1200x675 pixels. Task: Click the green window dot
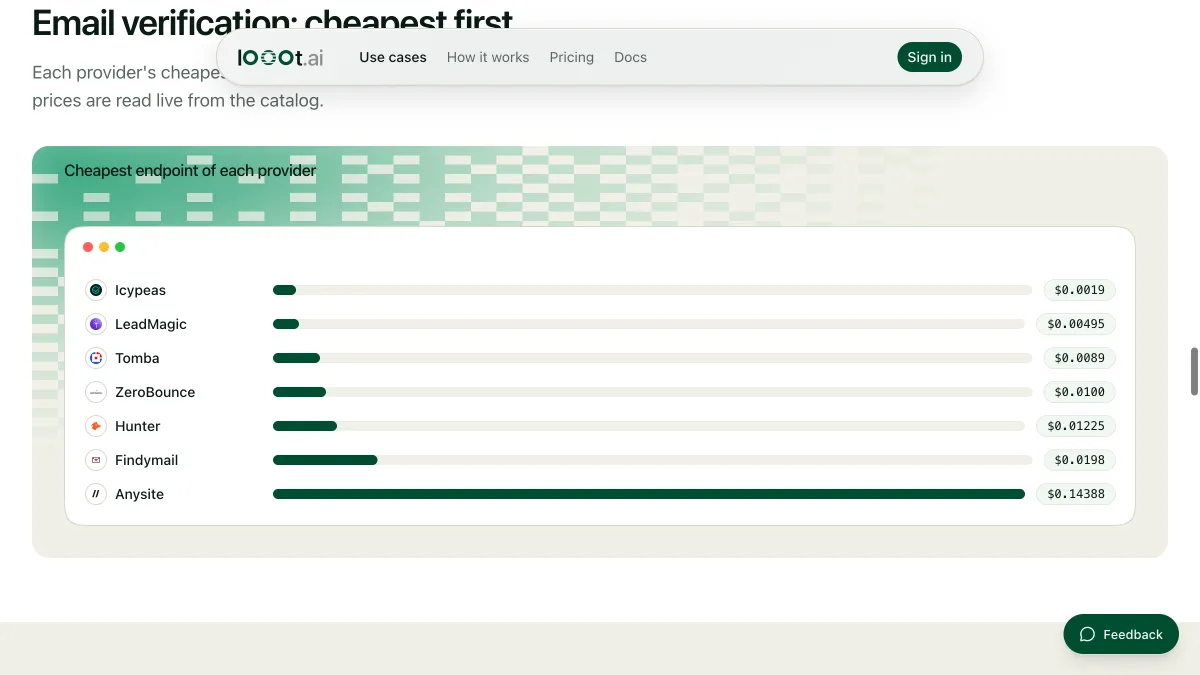tap(120, 247)
